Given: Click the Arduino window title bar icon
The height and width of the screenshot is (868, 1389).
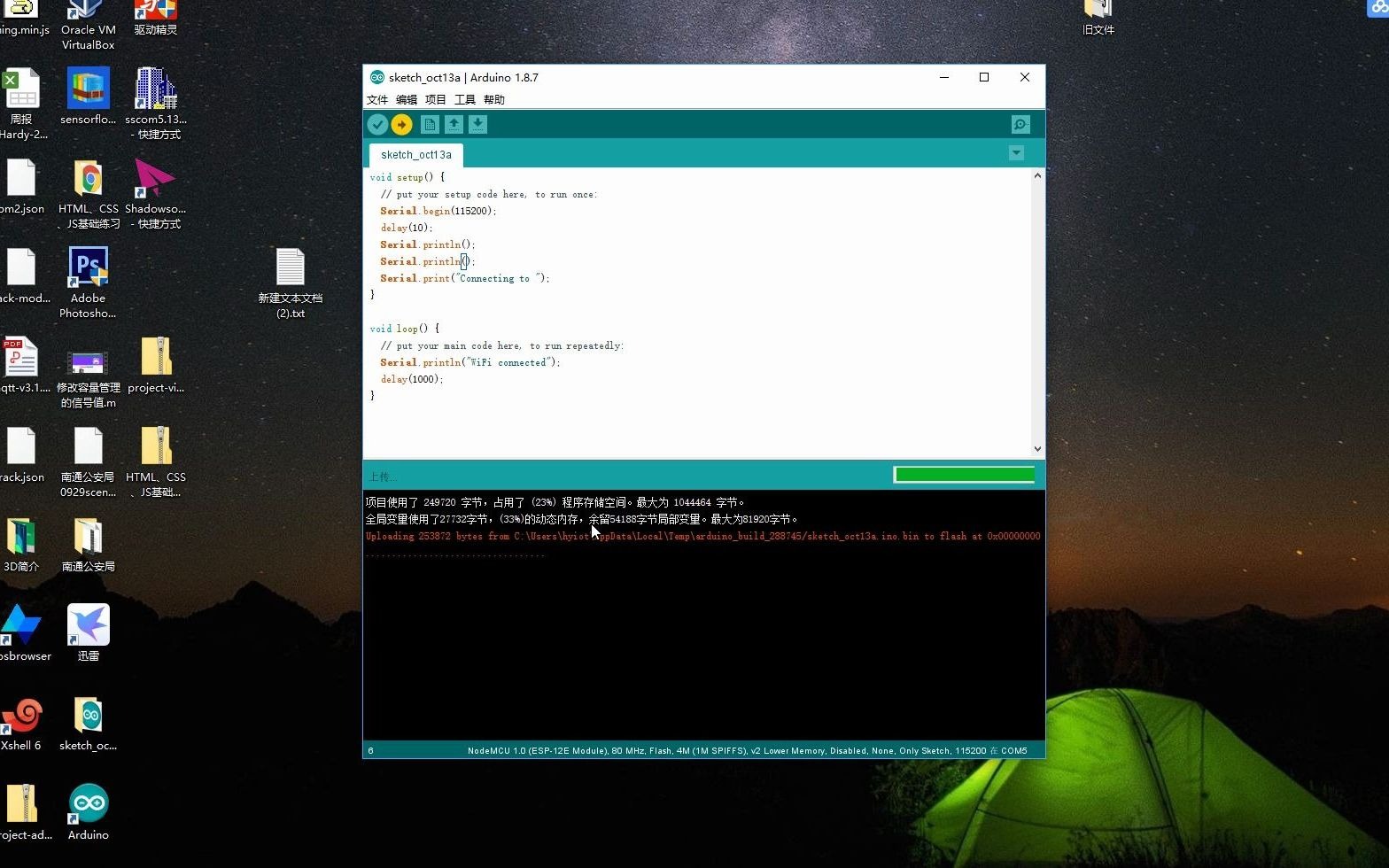Looking at the screenshot, I should tap(377, 77).
